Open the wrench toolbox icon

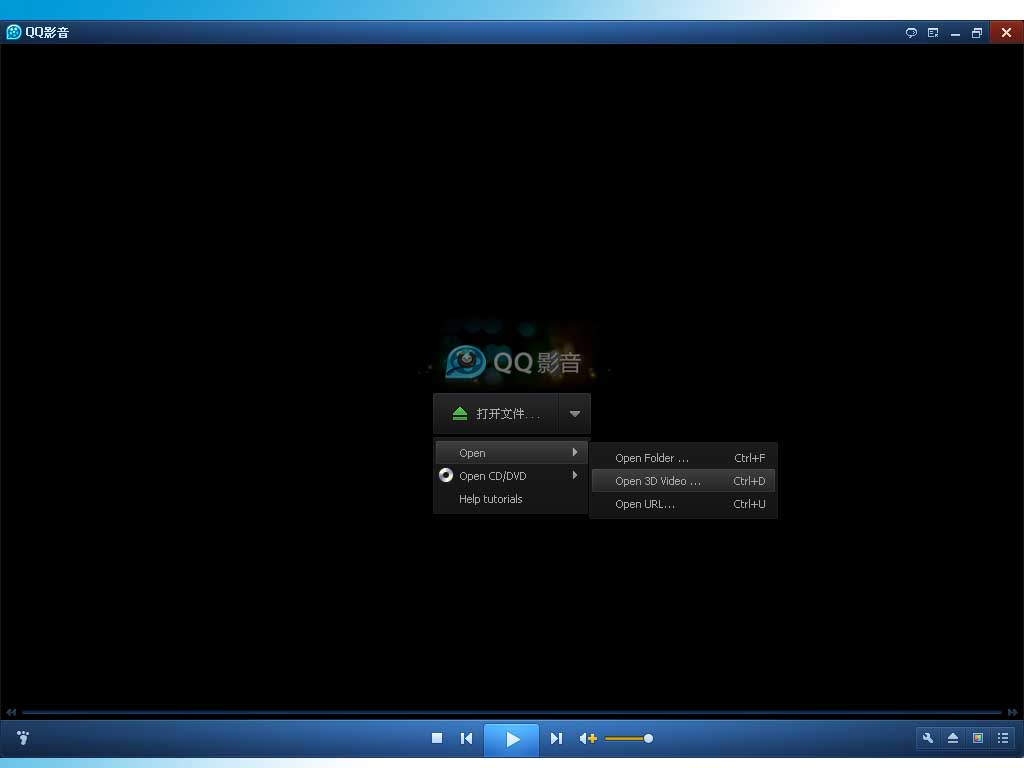coord(927,738)
